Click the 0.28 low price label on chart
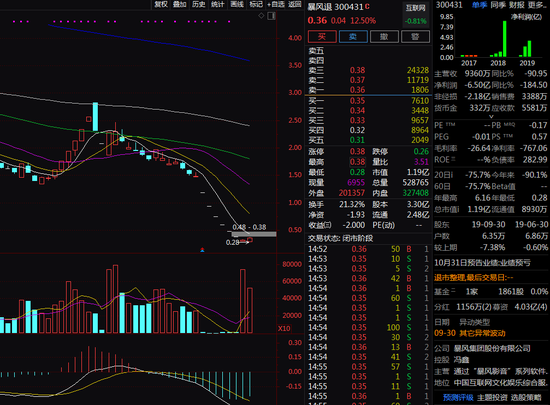 [x=233, y=242]
